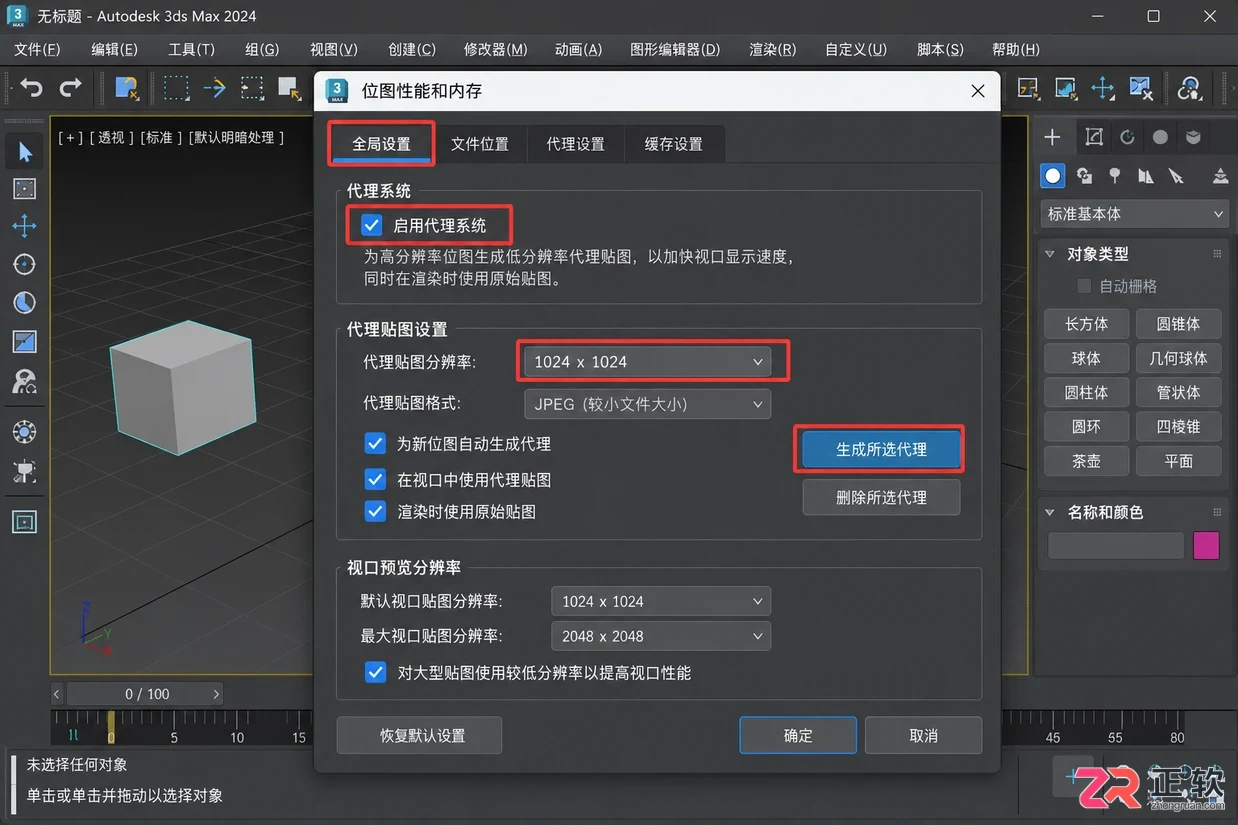Toggle 启用代理系统 checkbox
The height and width of the screenshot is (825, 1238).
click(372, 226)
